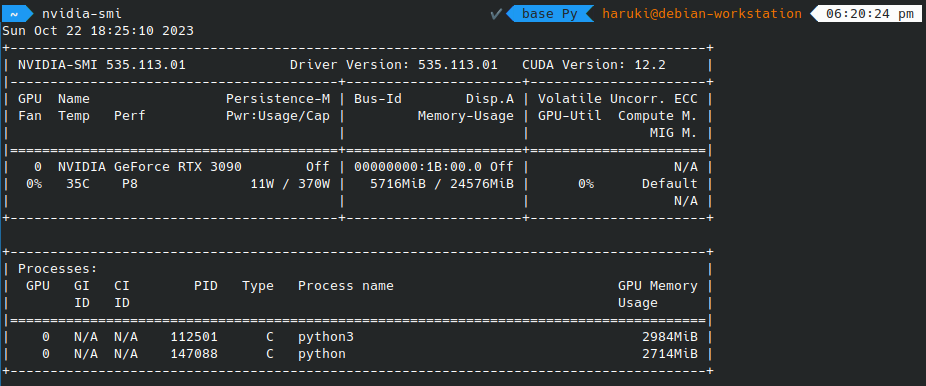926x386 pixels.
Task: Click PID '147088' in process table
Action: [x=194, y=354]
